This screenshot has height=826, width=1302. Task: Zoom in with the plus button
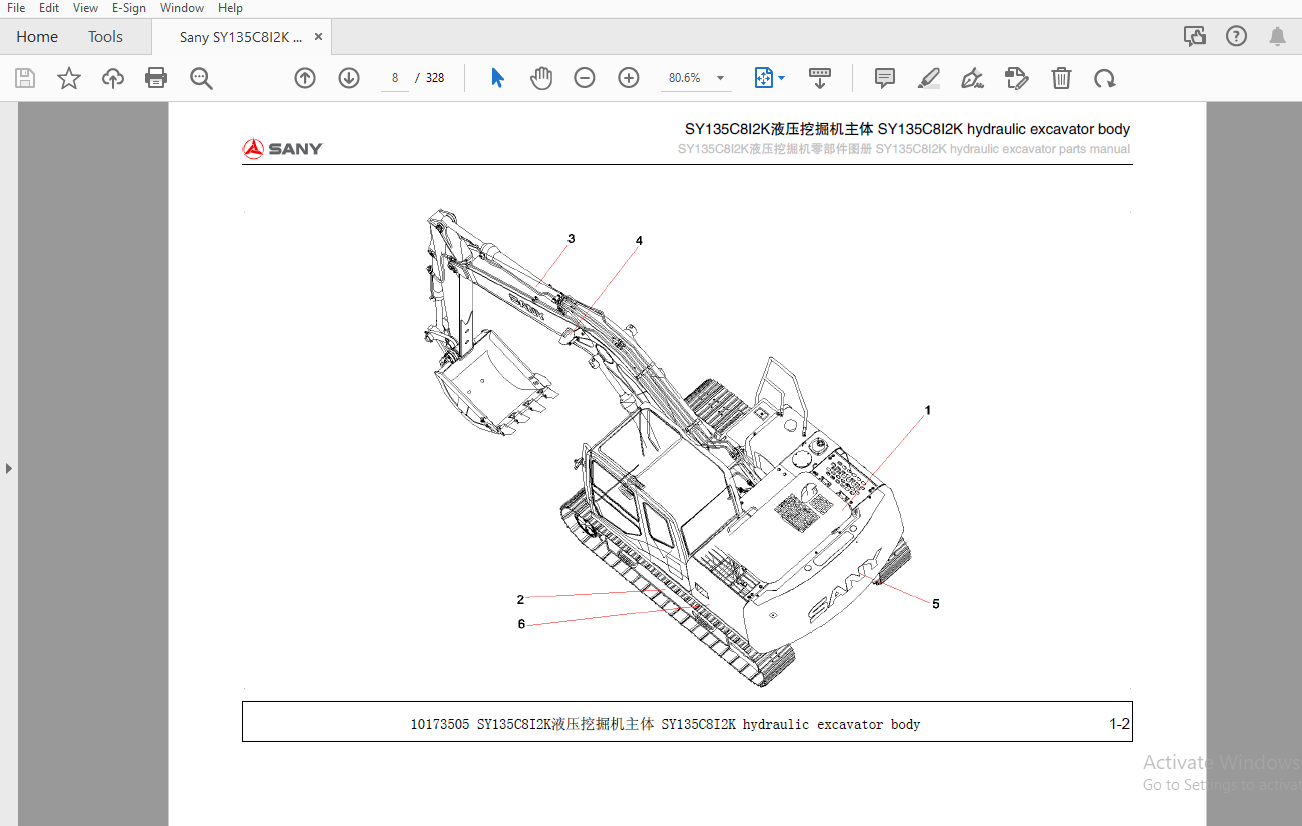click(x=629, y=78)
